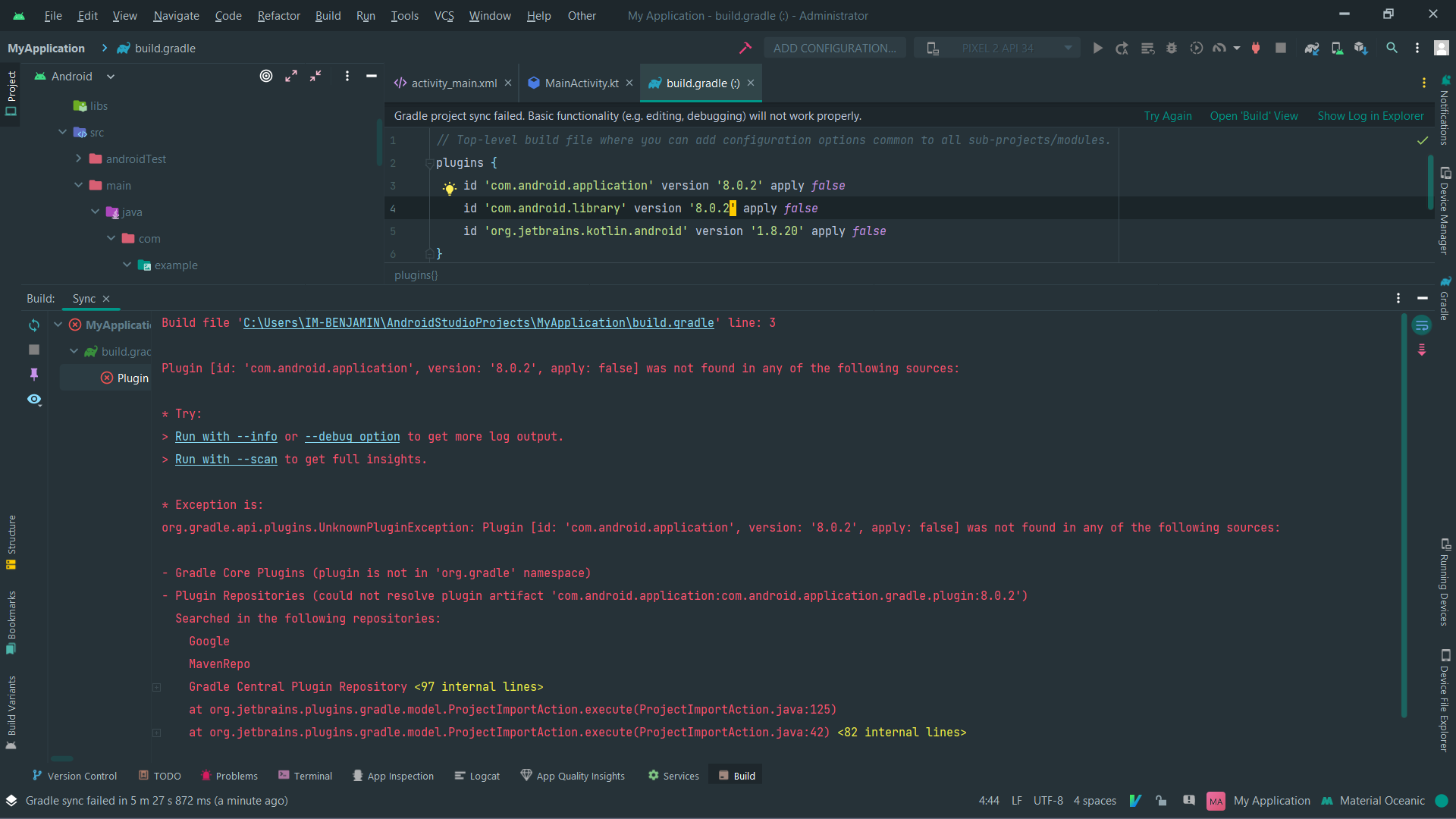This screenshot has height=819, width=1456.
Task: Click Attach Debugger to Android Process icon
Action: pyautogui.click(x=1256, y=48)
